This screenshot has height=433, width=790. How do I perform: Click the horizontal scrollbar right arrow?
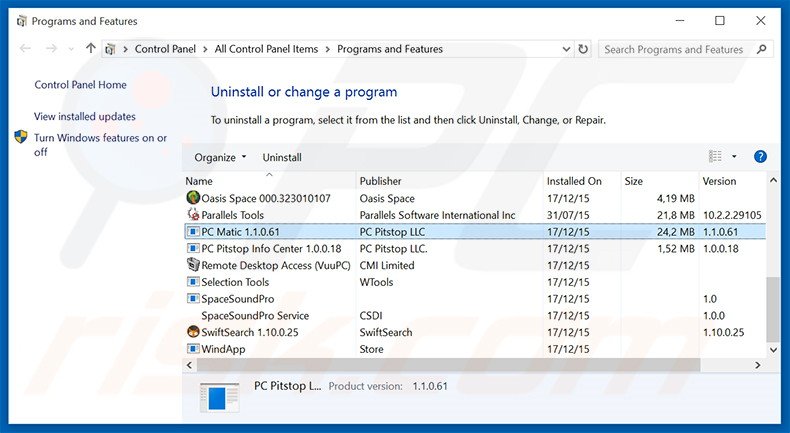(x=758, y=365)
